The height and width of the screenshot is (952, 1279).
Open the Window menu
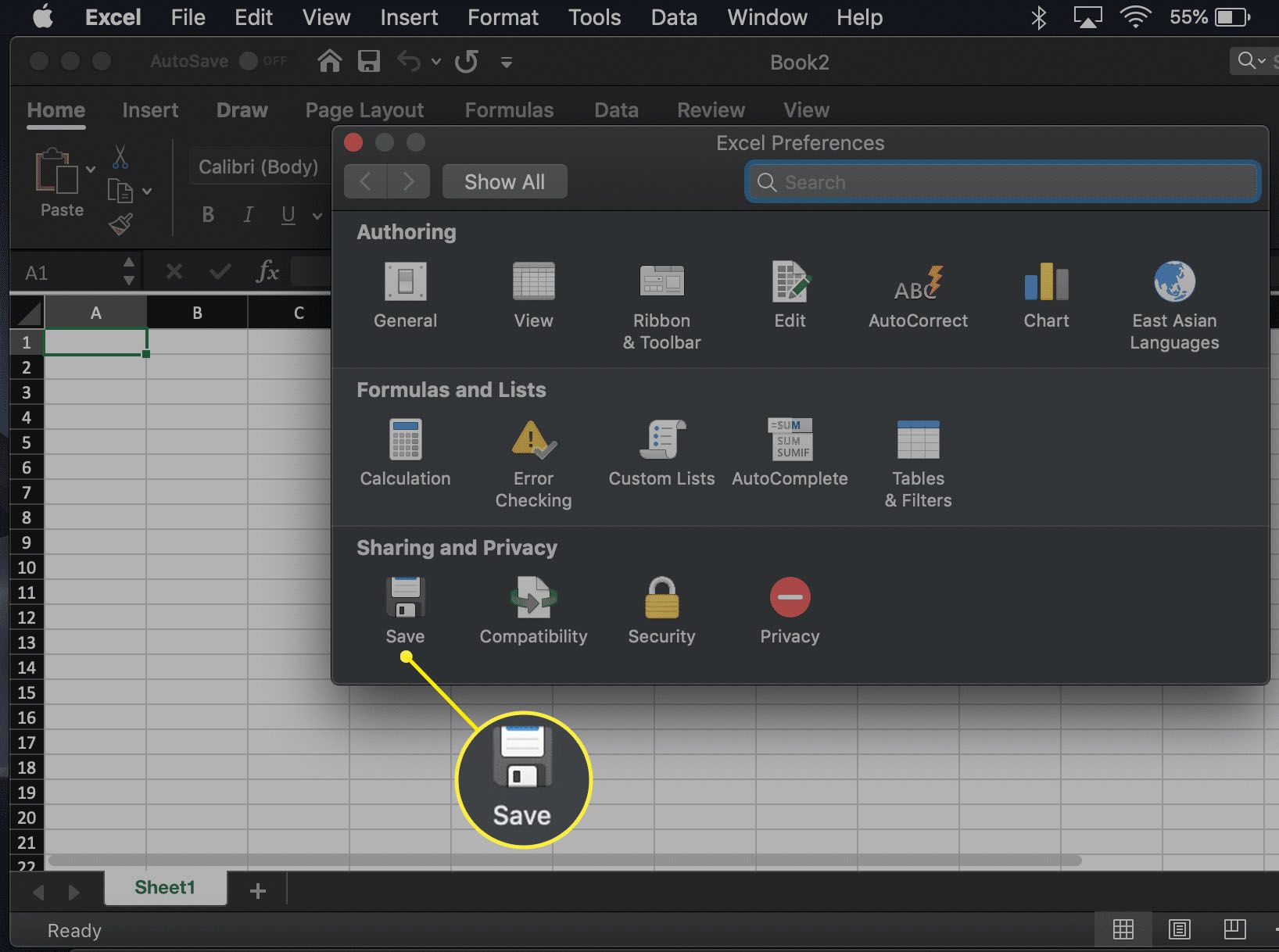click(x=767, y=17)
